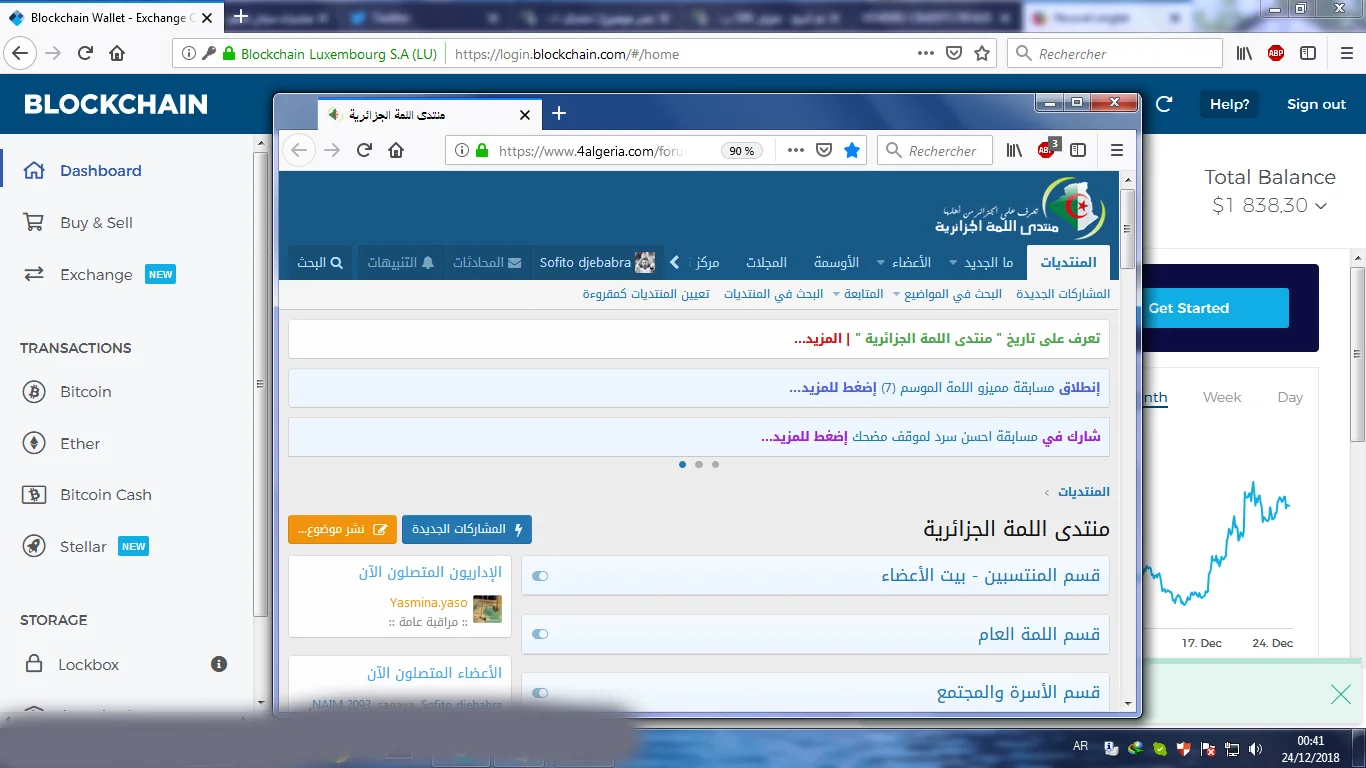
Task: Open Bitcoin transactions via its coin icon
Action: [x=34, y=392]
